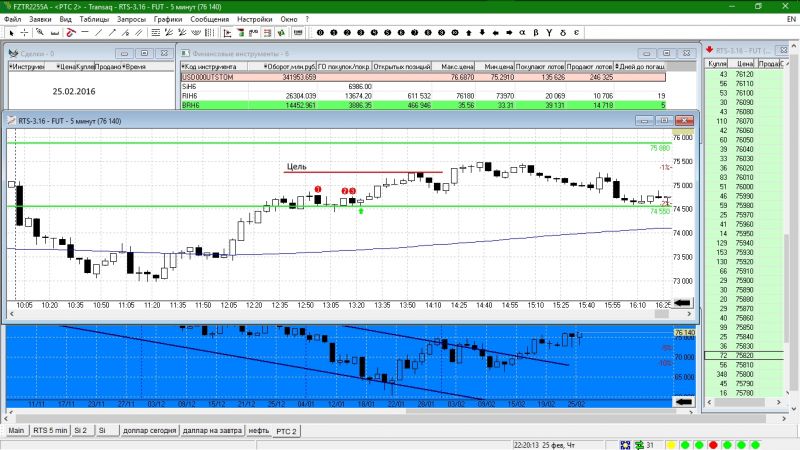Screen dimensions: 800x450
Task: Select the crosshair cursor tool
Action: 24,33
